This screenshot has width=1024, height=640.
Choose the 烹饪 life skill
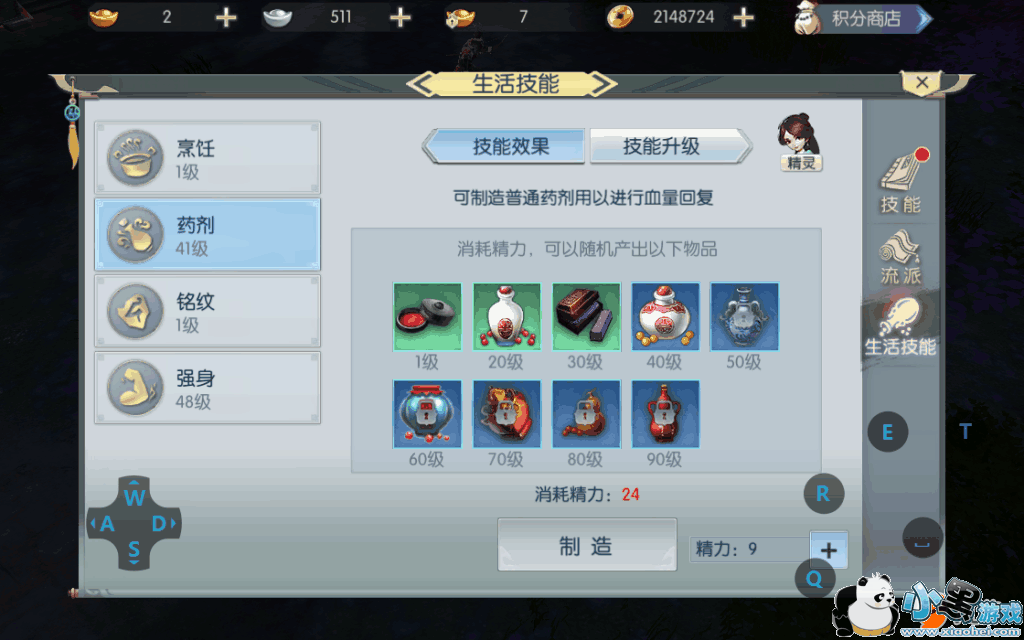tap(208, 157)
